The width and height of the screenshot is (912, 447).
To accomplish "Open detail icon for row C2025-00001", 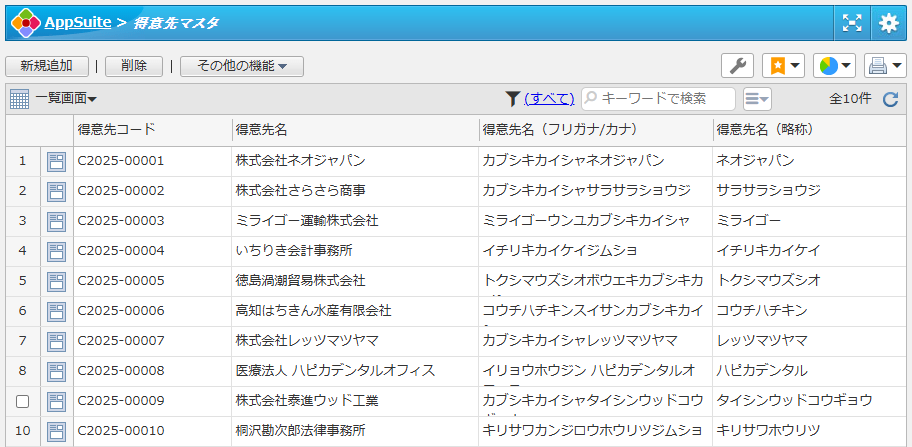I will (x=56, y=161).
